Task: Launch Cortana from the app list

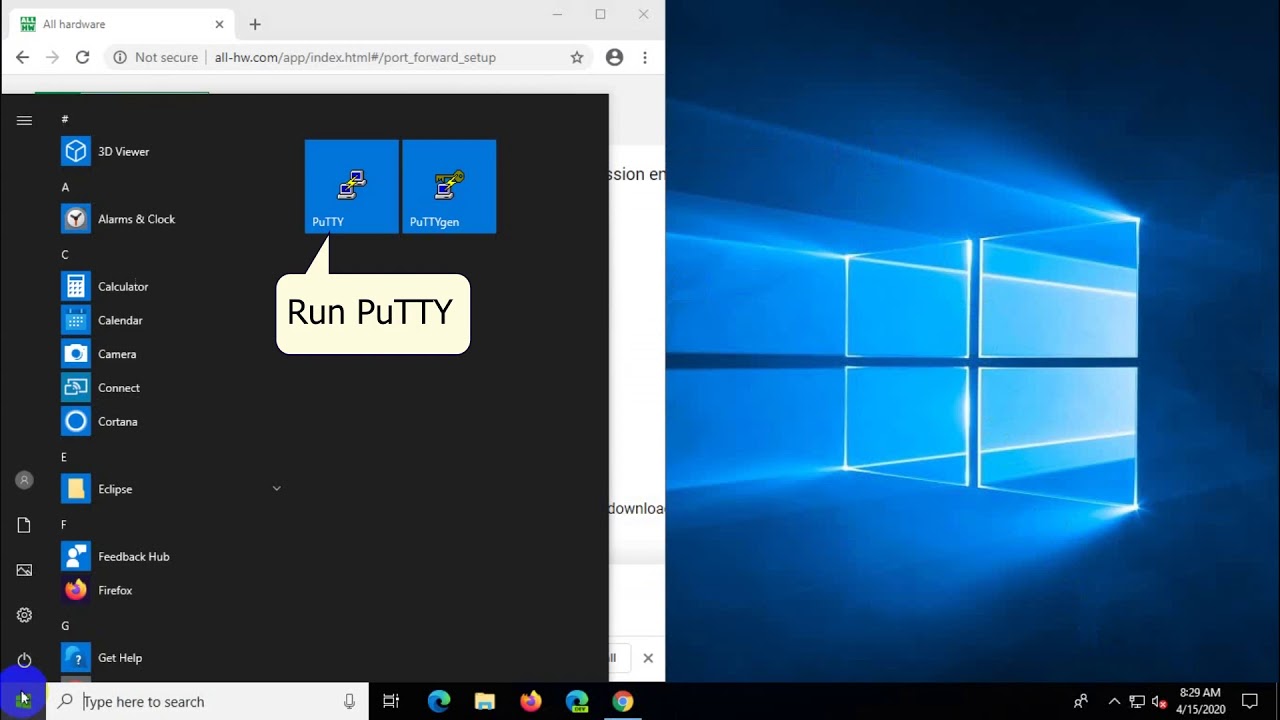Action: 117,422
